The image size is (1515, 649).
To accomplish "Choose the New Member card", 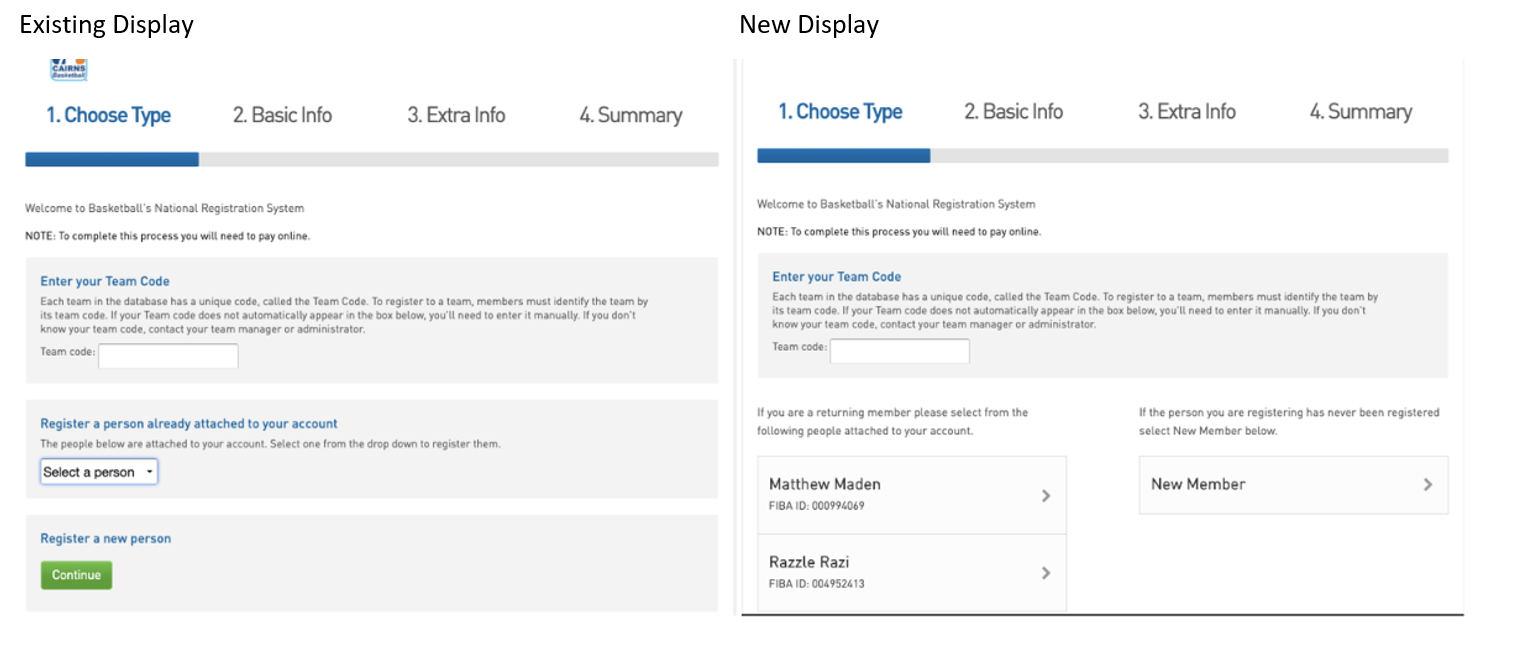I will click(x=1280, y=485).
